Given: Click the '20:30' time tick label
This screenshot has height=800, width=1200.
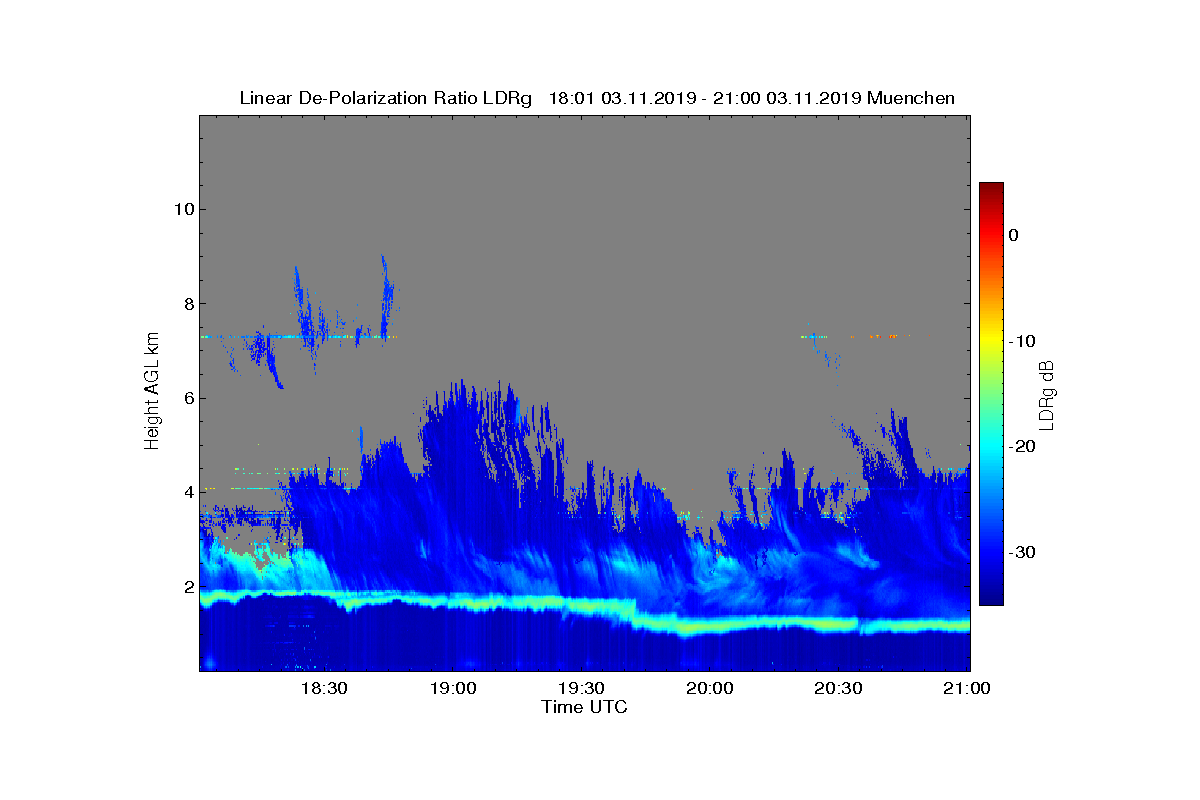Looking at the screenshot, I should pyautogui.click(x=839, y=689).
